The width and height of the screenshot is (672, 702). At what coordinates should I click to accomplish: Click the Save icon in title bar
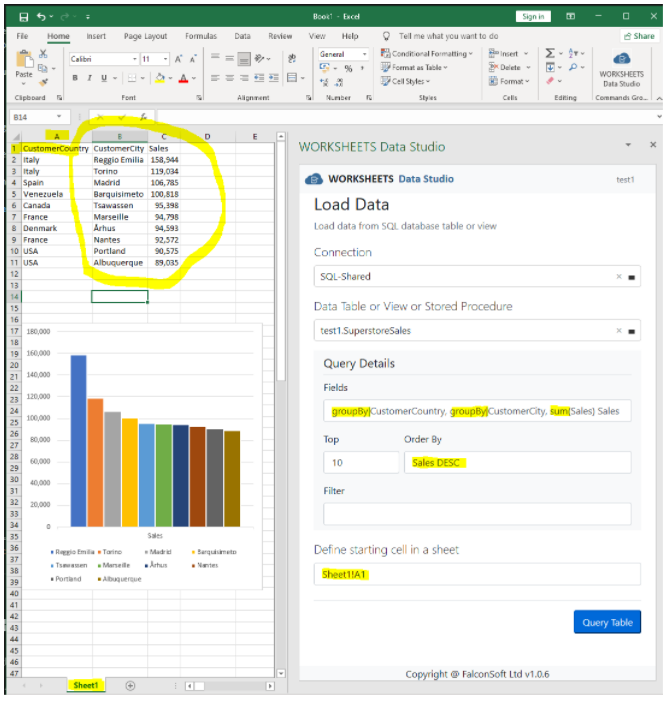click(24, 17)
